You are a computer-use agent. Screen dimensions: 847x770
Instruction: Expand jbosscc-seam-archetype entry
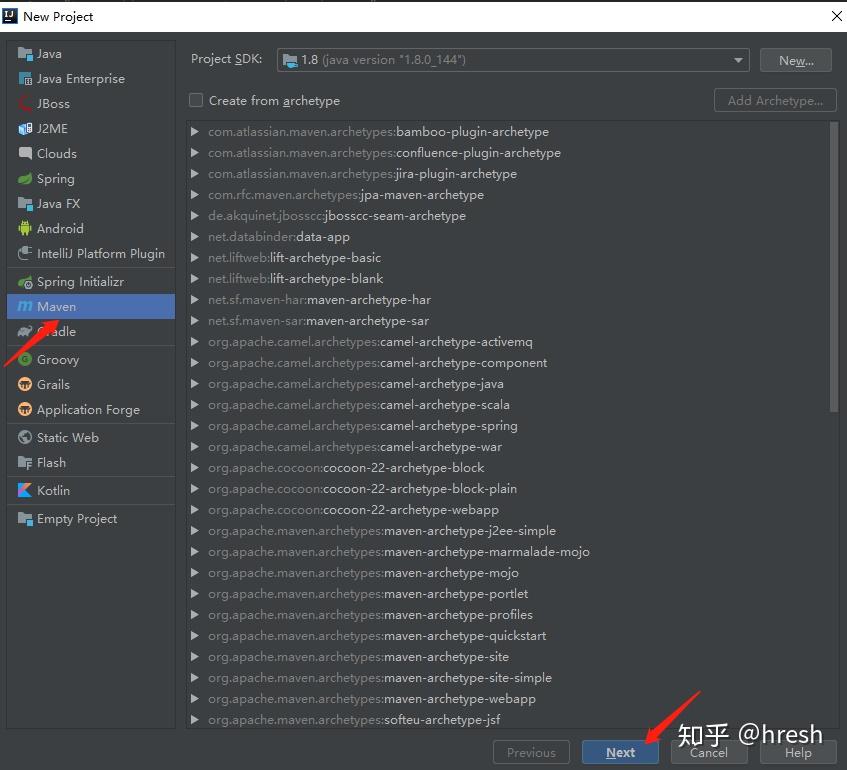pos(195,216)
